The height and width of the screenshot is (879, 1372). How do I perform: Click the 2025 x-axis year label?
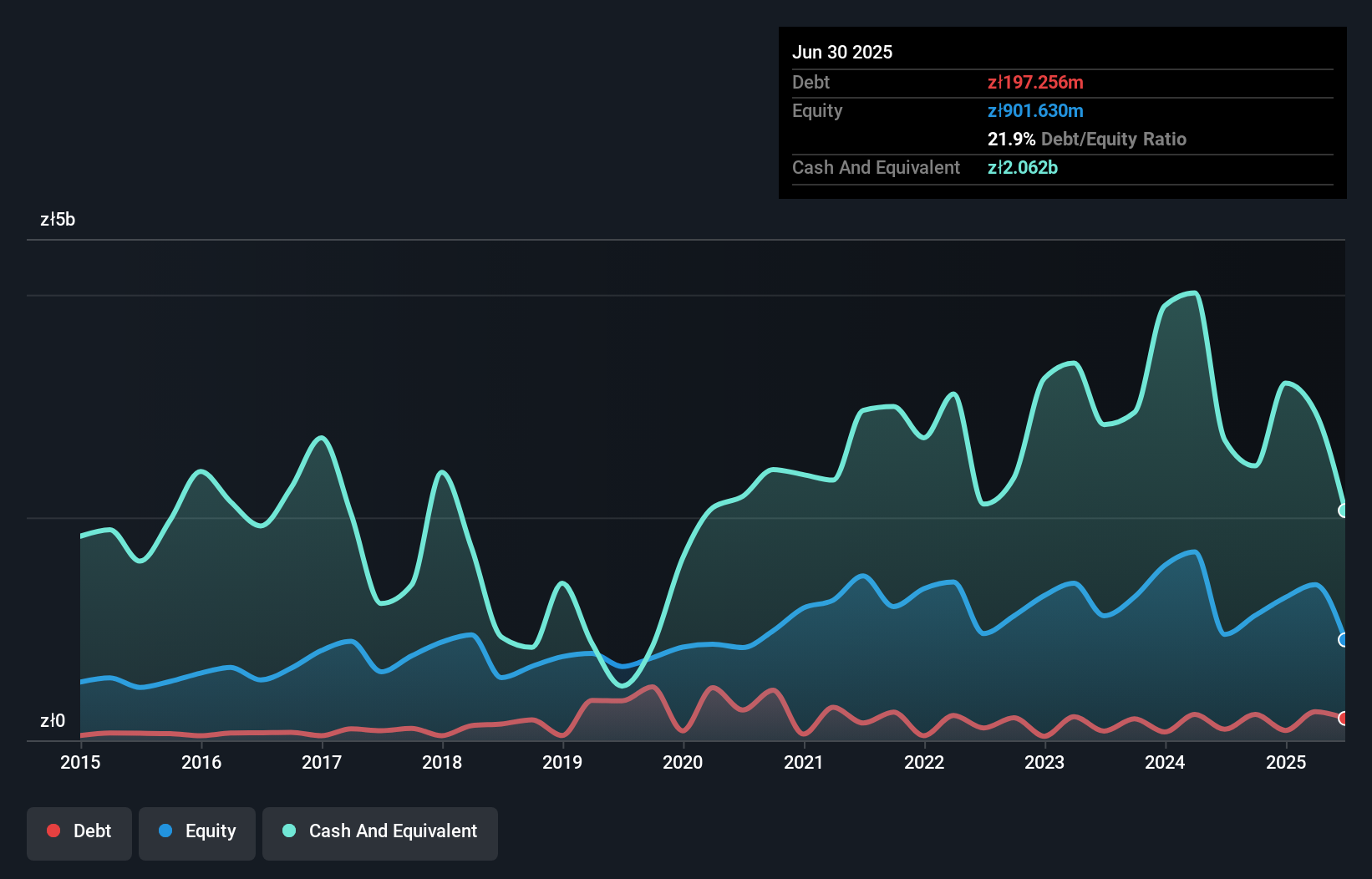pos(1286,762)
